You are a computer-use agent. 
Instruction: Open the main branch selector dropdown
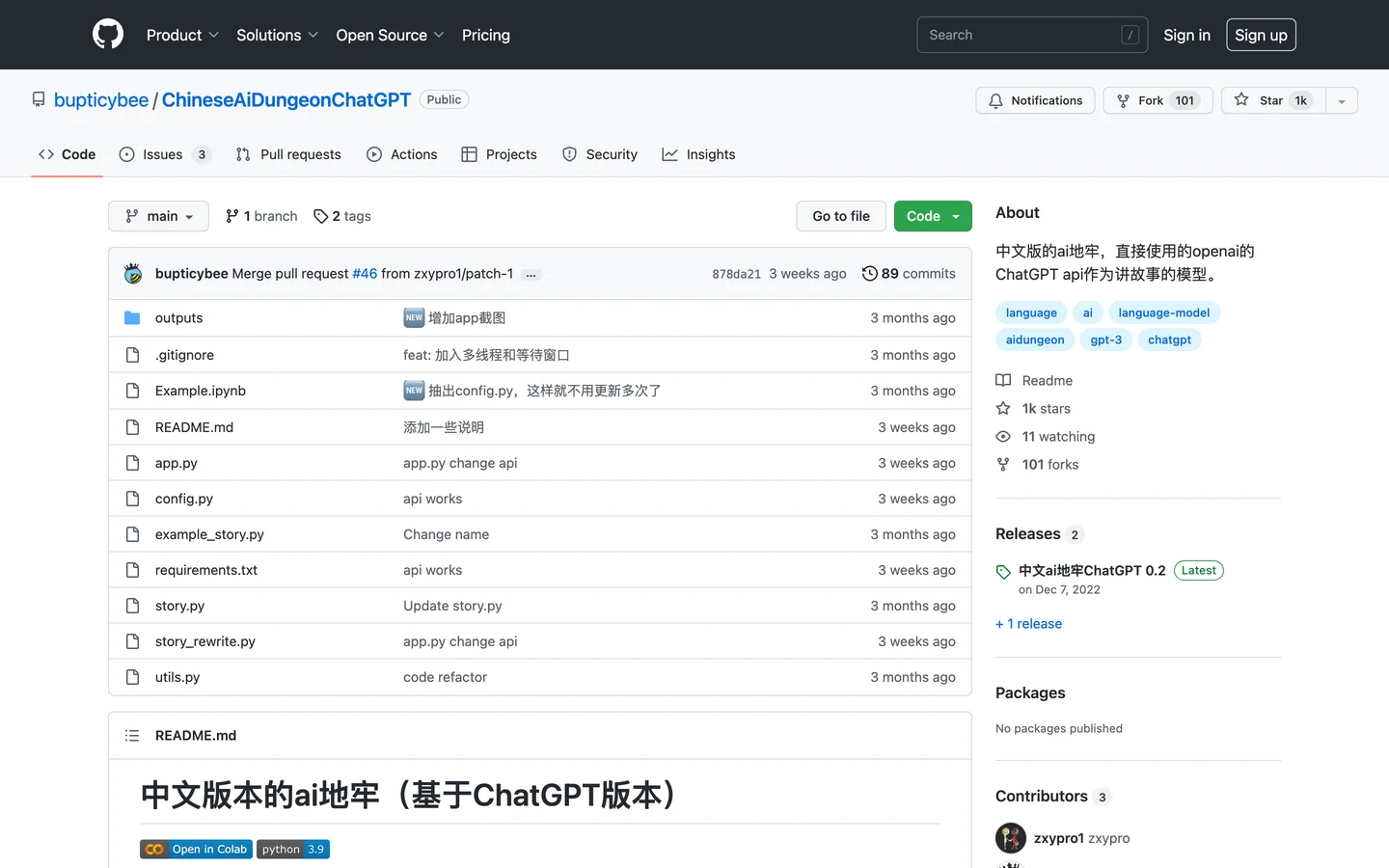[159, 216]
